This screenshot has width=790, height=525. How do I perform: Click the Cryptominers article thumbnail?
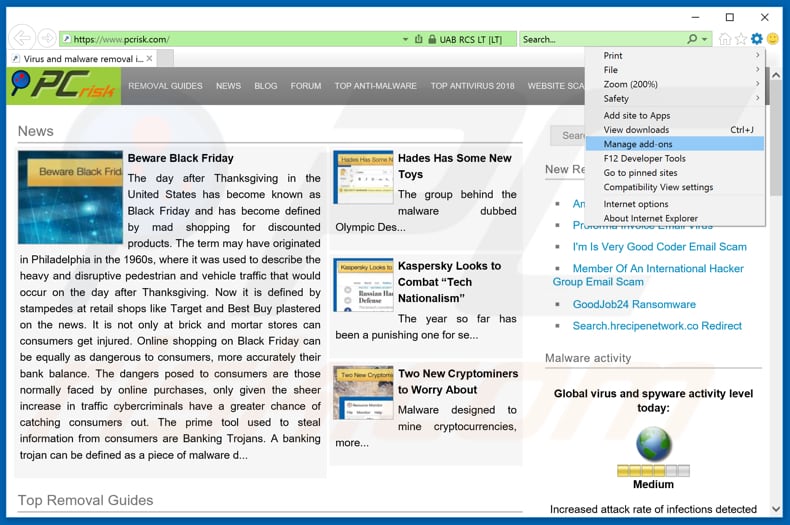click(x=363, y=392)
